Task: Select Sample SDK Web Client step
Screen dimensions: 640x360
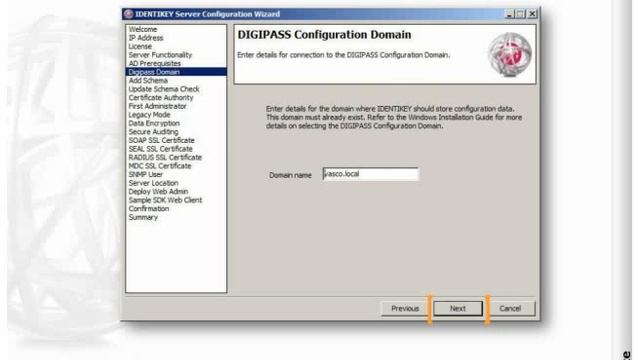Action: [x=165, y=200]
